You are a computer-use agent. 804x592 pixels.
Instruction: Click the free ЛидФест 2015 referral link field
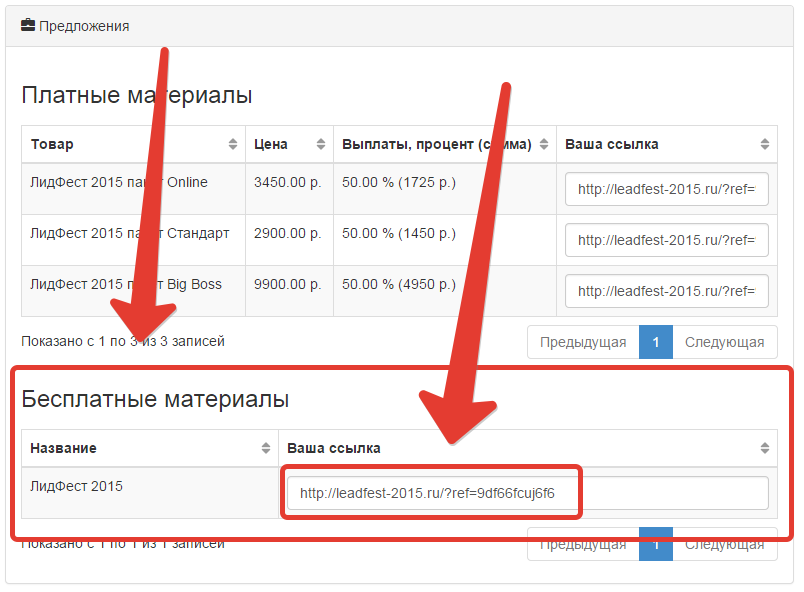click(528, 493)
